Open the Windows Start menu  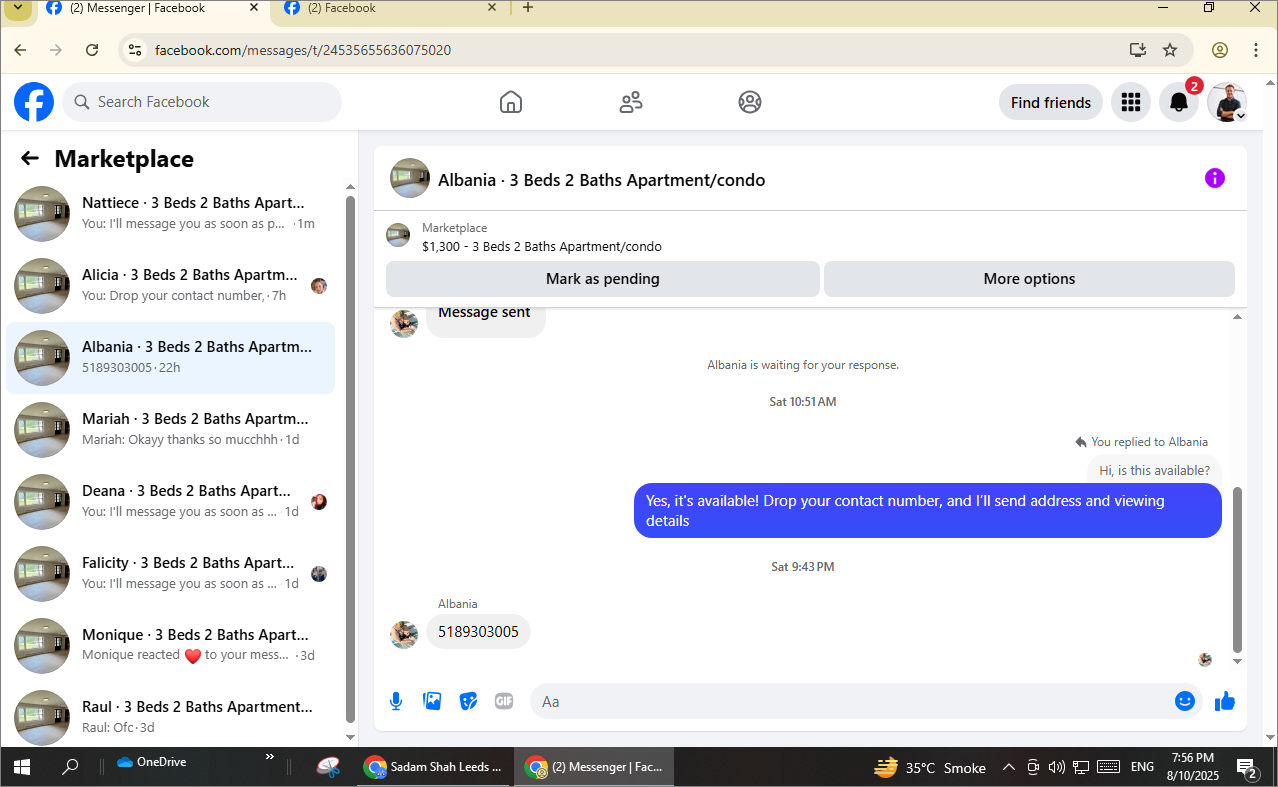(21, 767)
